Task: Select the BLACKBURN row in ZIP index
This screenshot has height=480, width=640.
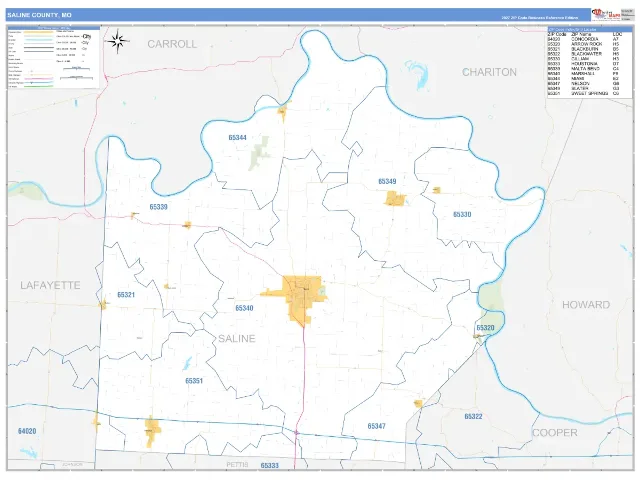Action: click(584, 49)
